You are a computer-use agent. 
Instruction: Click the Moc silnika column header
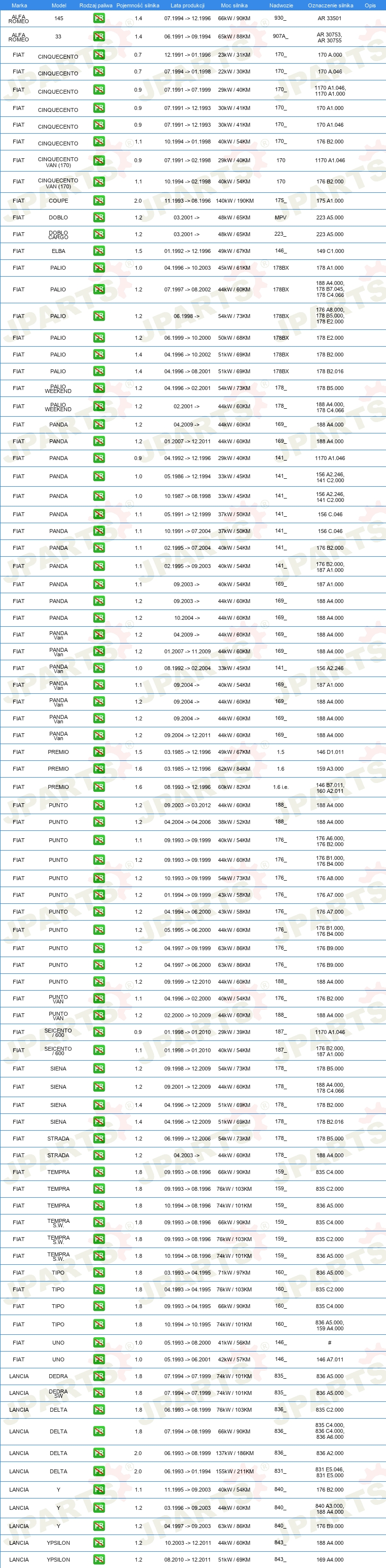(x=234, y=5)
